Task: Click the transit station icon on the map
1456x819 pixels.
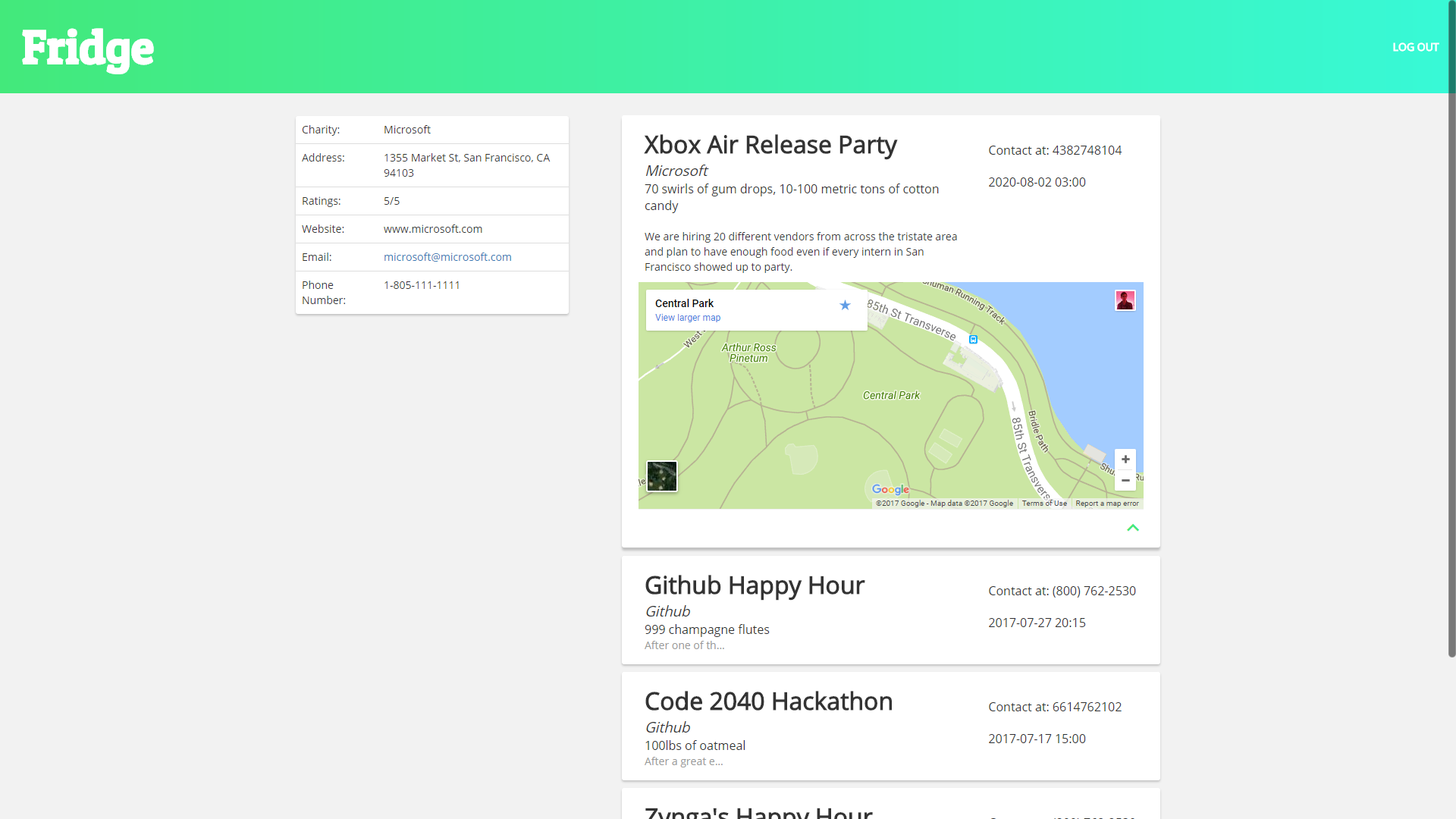Action: point(973,340)
